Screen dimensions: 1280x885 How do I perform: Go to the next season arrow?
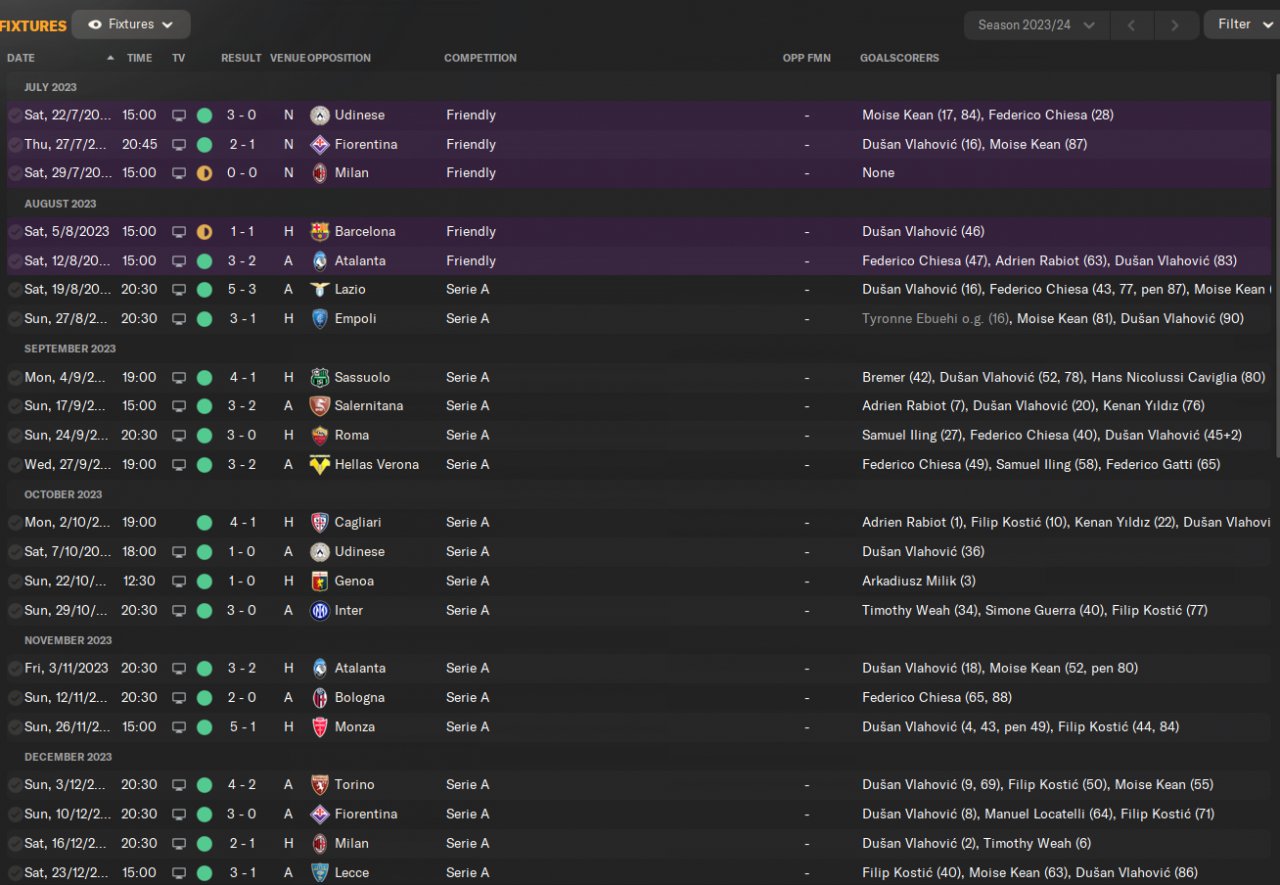[x=1175, y=25]
